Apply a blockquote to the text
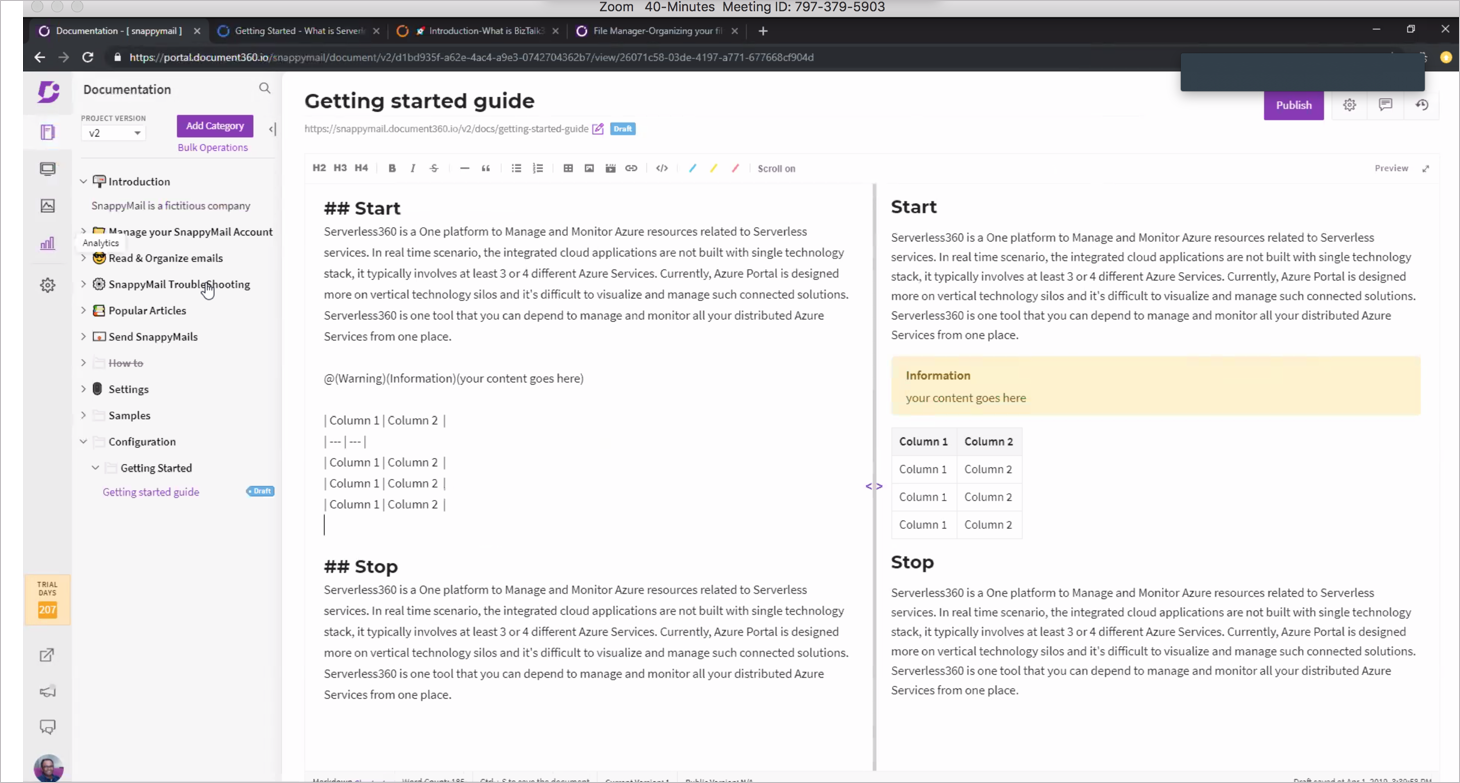1460x783 pixels. (486, 168)
